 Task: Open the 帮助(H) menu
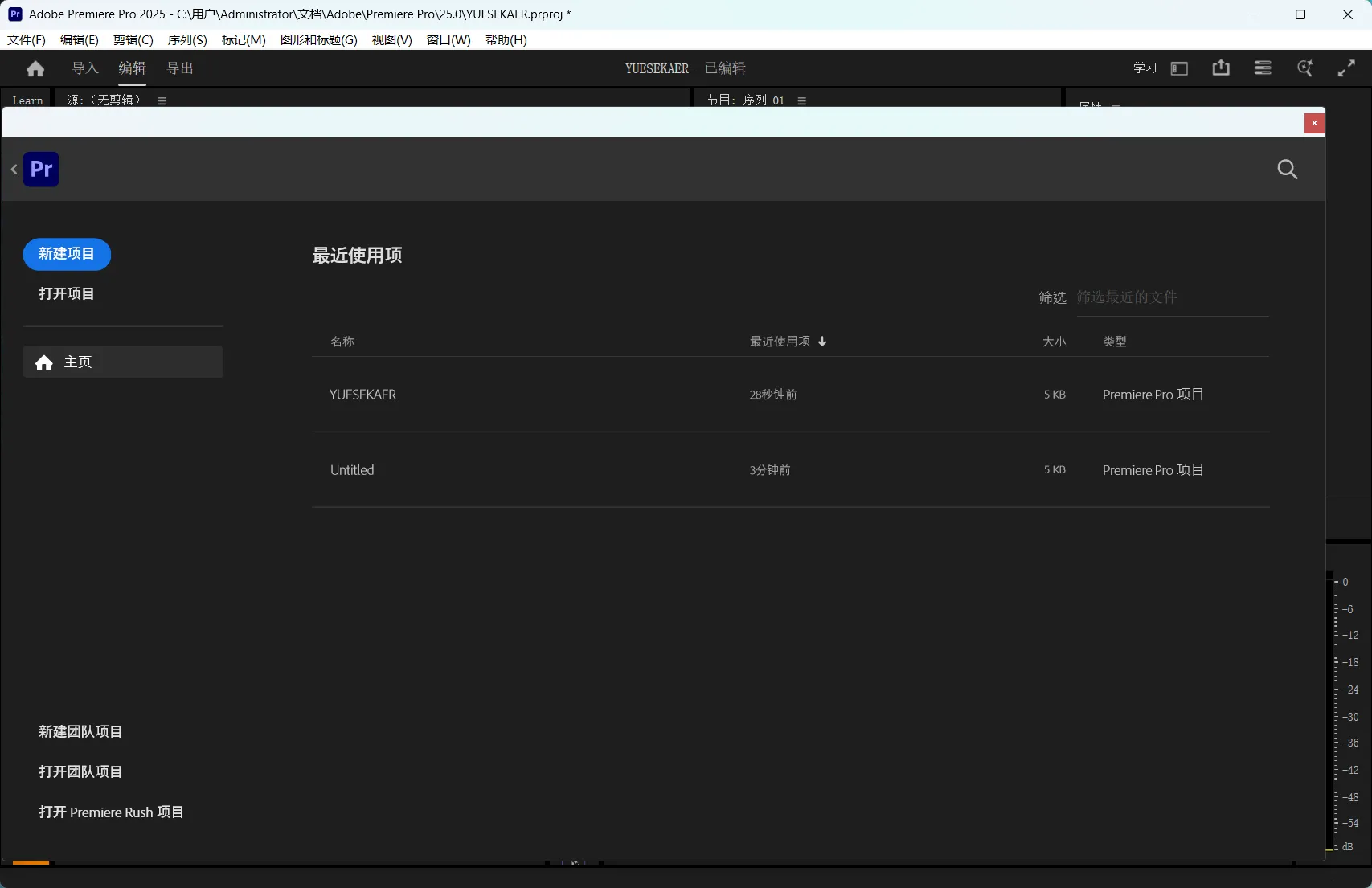tap(506, 39)
